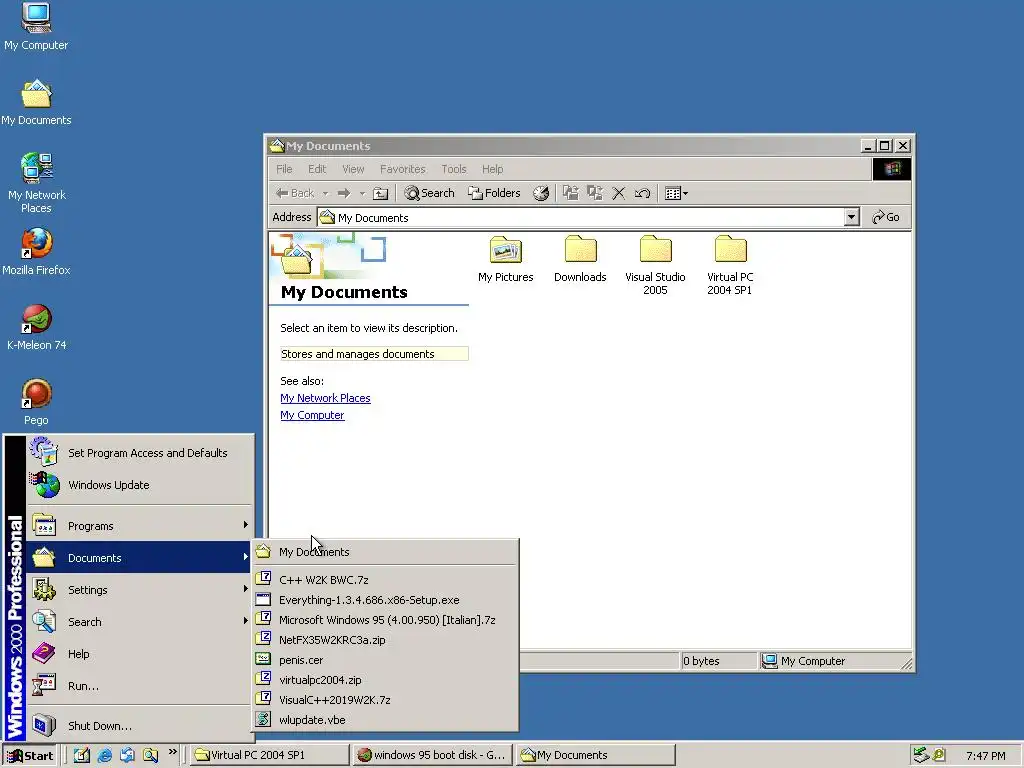Click the Start button
Viewport: 1024px width, 768px height.
coord(31,756)
